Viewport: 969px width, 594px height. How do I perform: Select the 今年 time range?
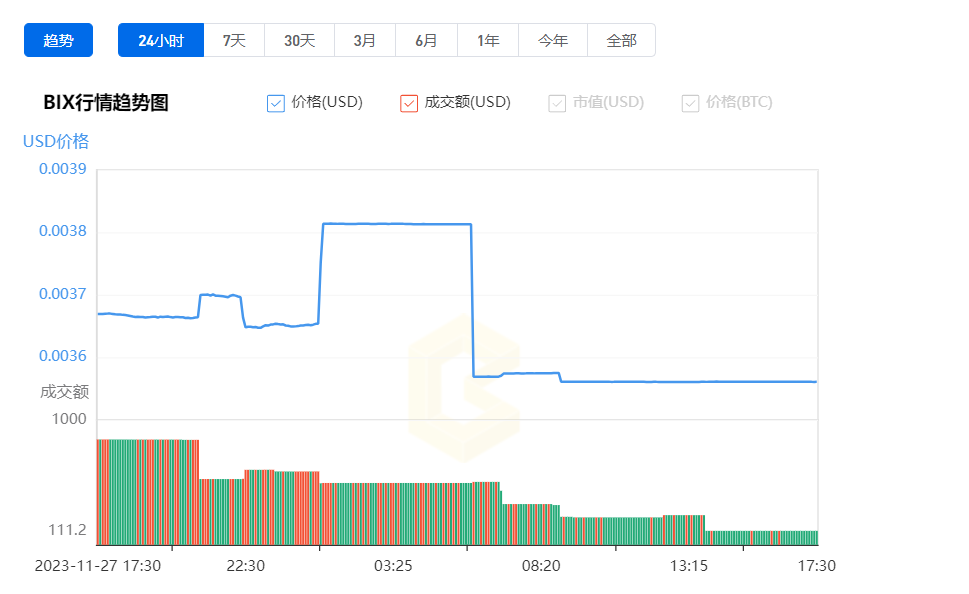pyautogui.click(x=552, y=40)
